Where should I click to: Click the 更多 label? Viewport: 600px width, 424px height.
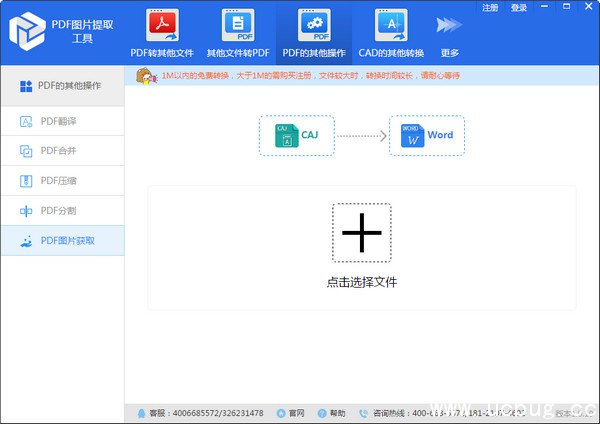point(450,53)
